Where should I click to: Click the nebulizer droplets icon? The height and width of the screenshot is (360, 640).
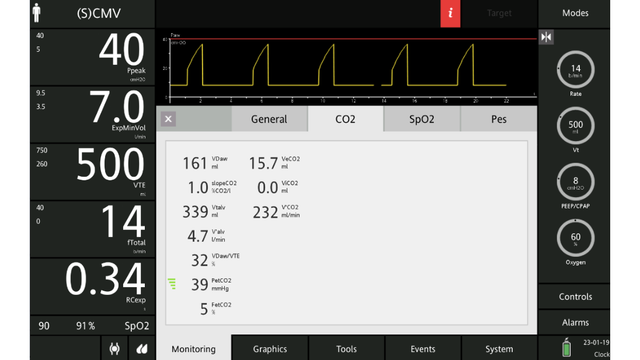coord(142,349)
